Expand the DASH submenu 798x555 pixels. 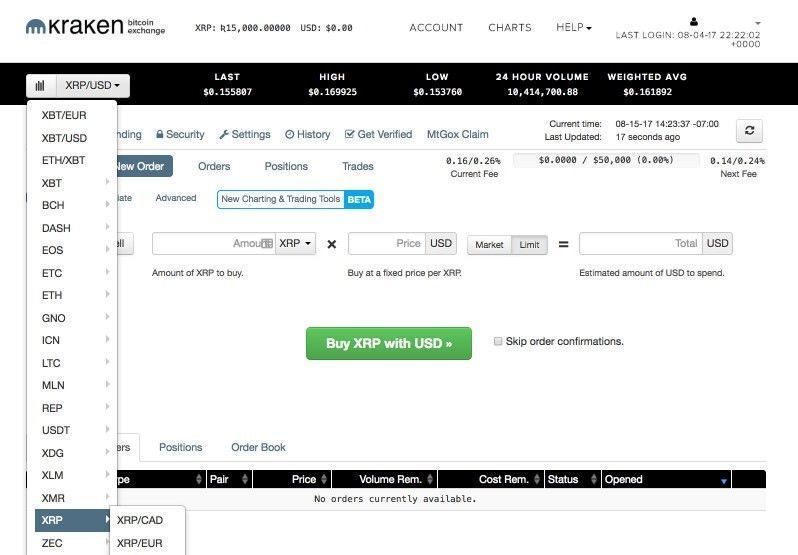point(72,228)
